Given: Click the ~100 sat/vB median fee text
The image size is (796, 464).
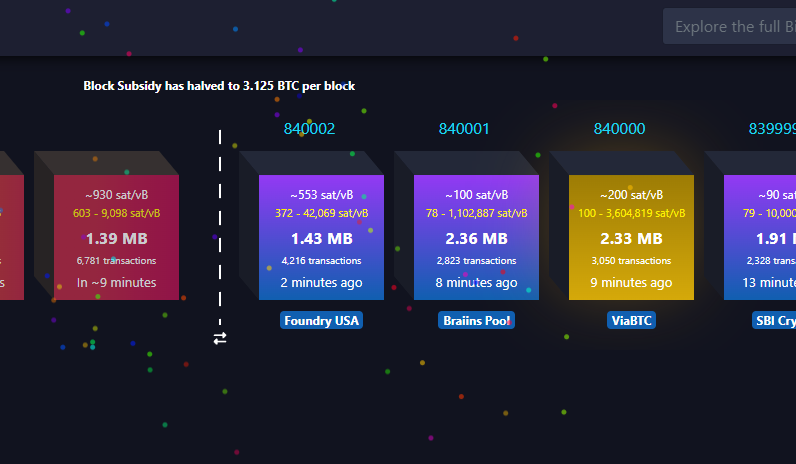Looking at the screenshot, I should [476, 195].
